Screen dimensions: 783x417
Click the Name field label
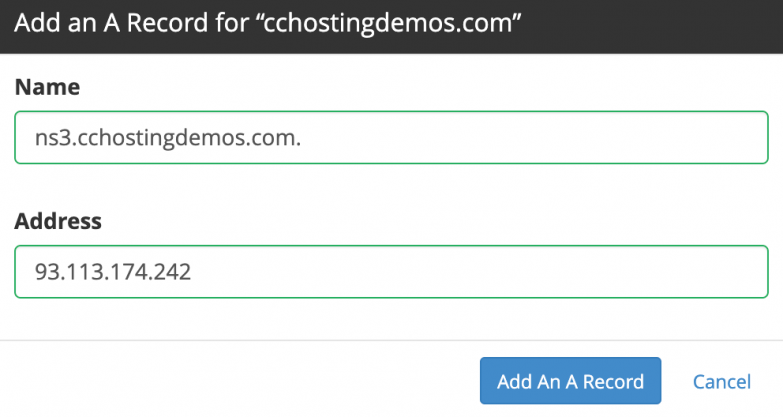pyautogui.click(x=47, y=87)
